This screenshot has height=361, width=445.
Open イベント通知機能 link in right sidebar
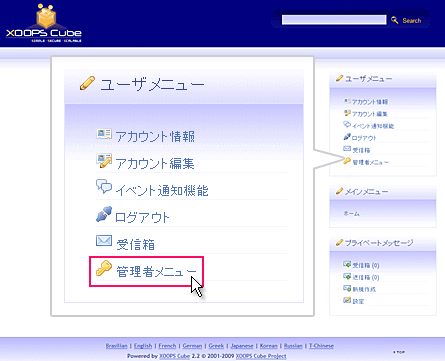tap(373, 126)
